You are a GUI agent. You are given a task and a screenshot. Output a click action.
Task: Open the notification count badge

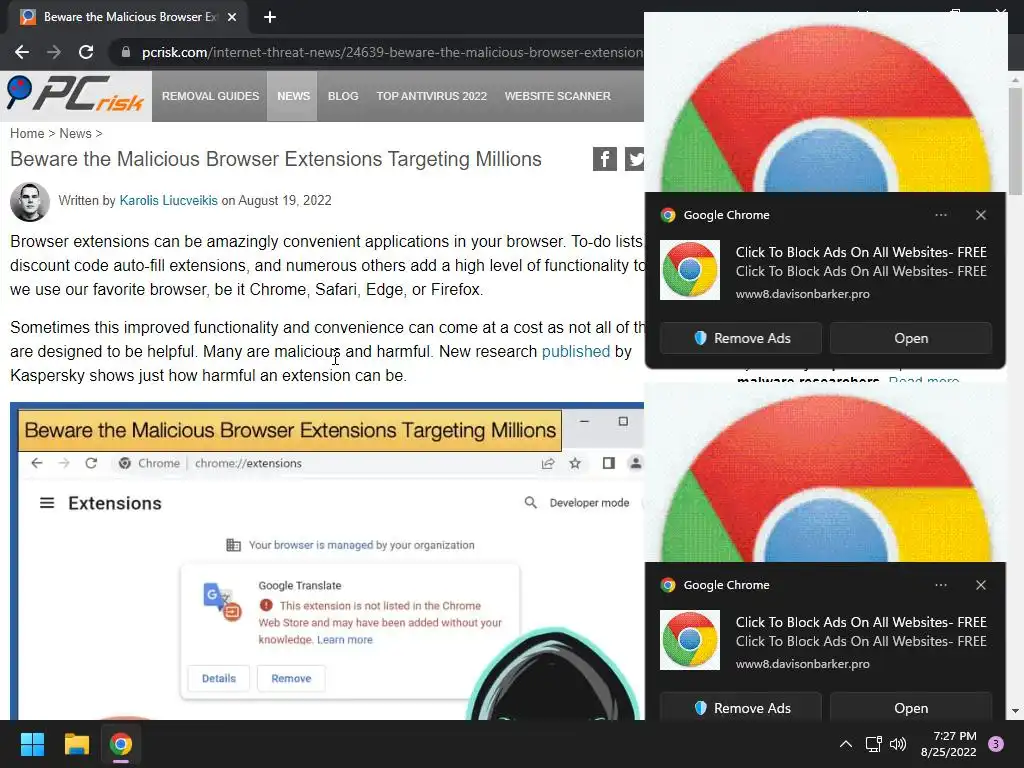996,744
